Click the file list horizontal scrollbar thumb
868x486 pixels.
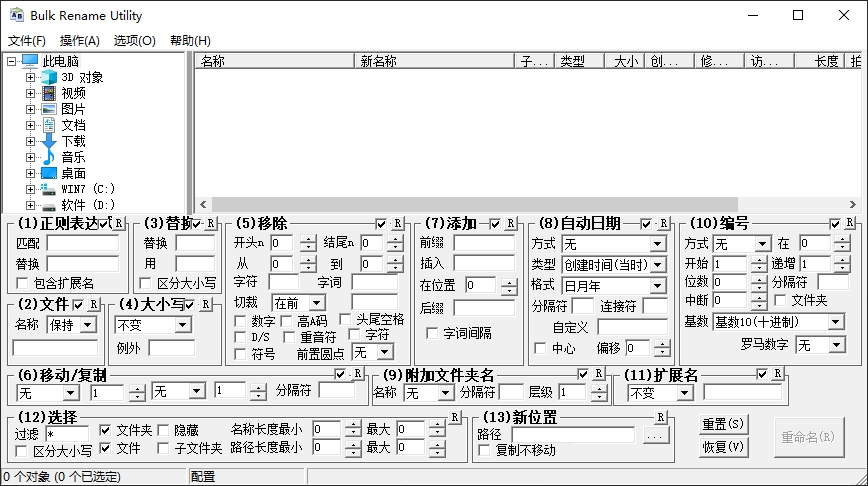coord(475,204)
